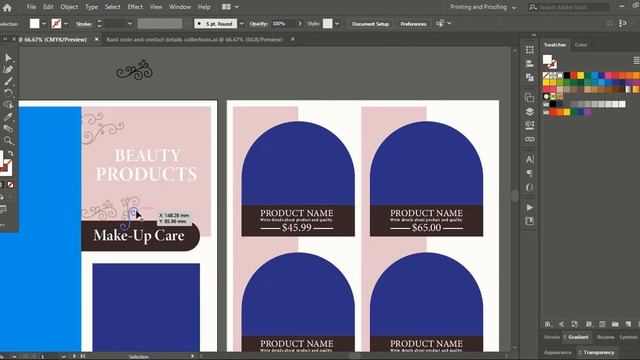This screenshot has width=640, height=360.
Task: Open the stroke color dropdown
Action: (66, 24)
